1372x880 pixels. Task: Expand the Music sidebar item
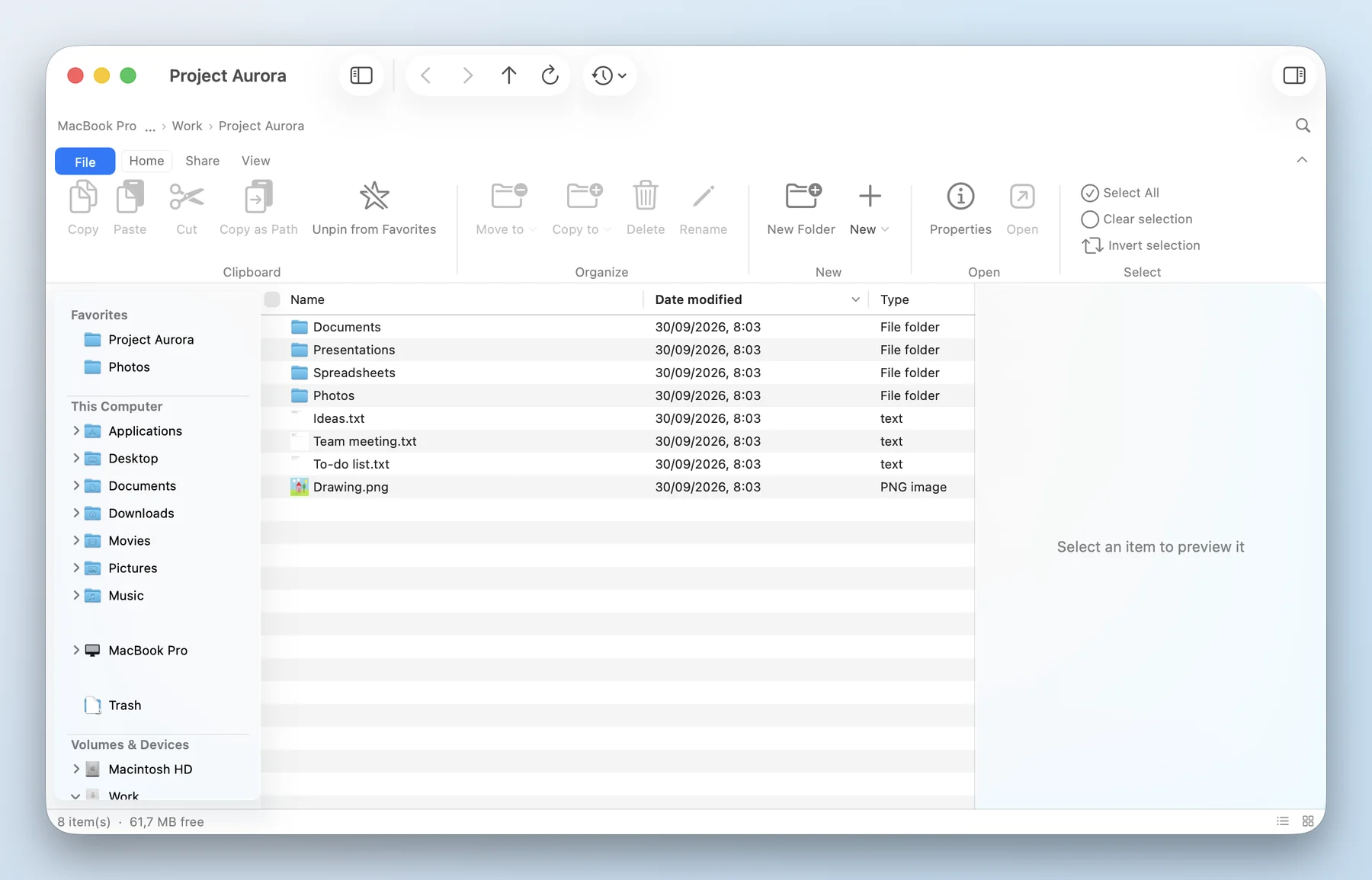76,595
